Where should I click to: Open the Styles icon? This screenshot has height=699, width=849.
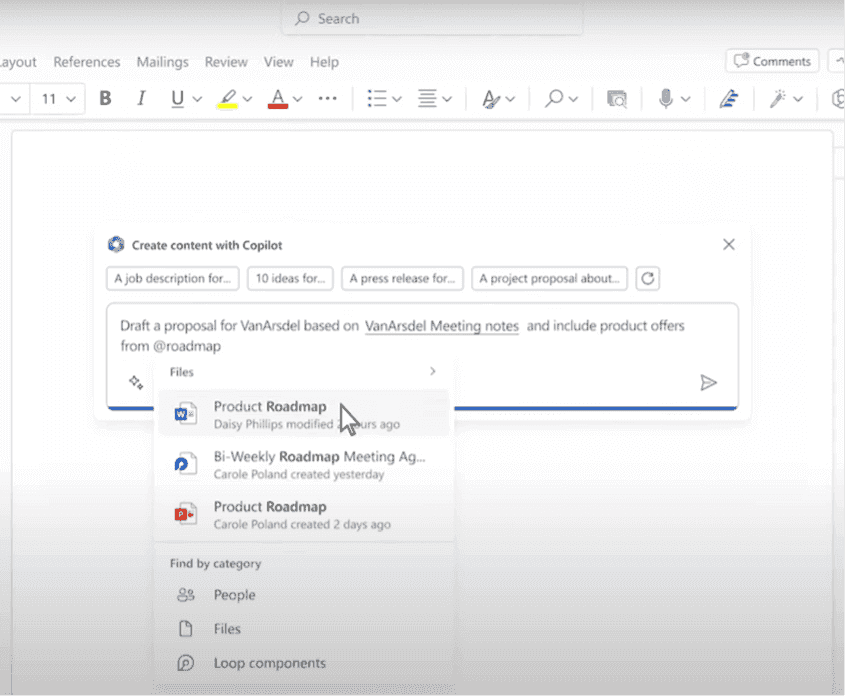click(491, 99)
